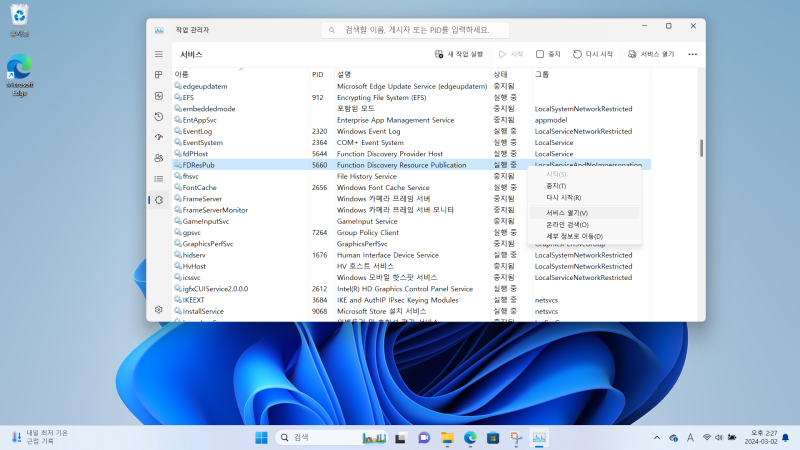
Task: Open File Explorer from taskbar
Action: pos(447,438)
